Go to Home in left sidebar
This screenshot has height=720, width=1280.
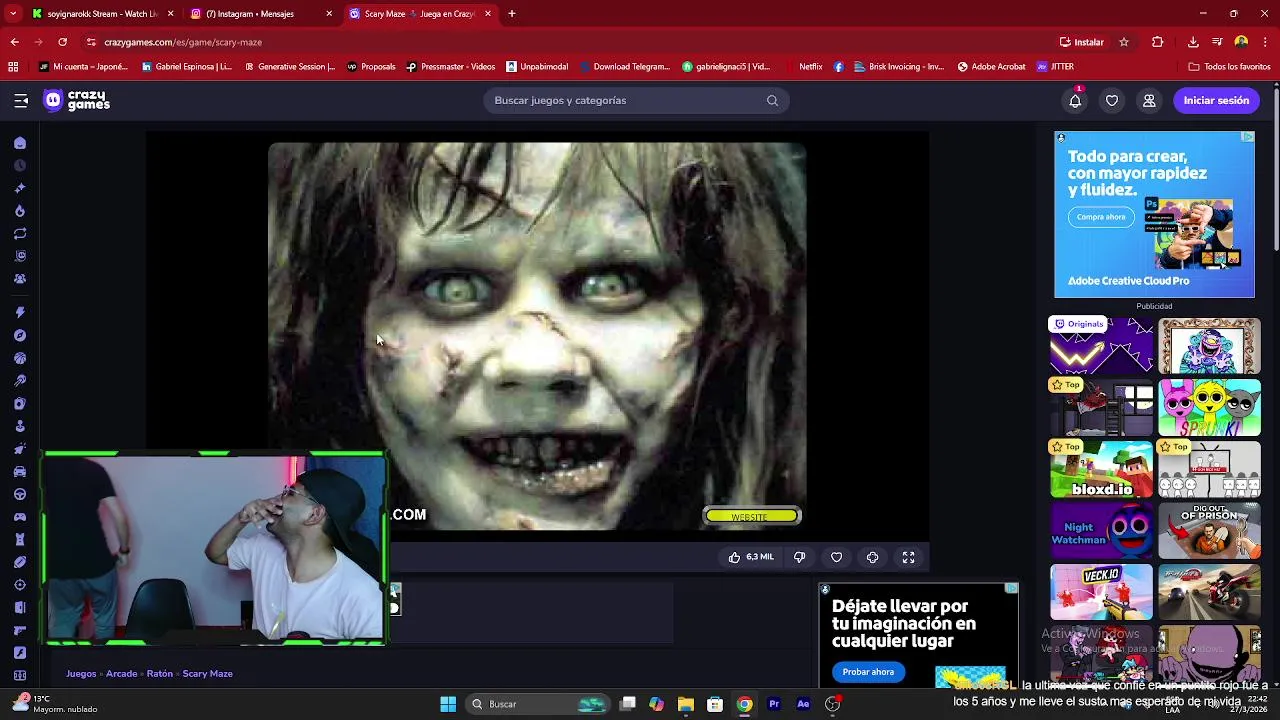pos(20,143)
